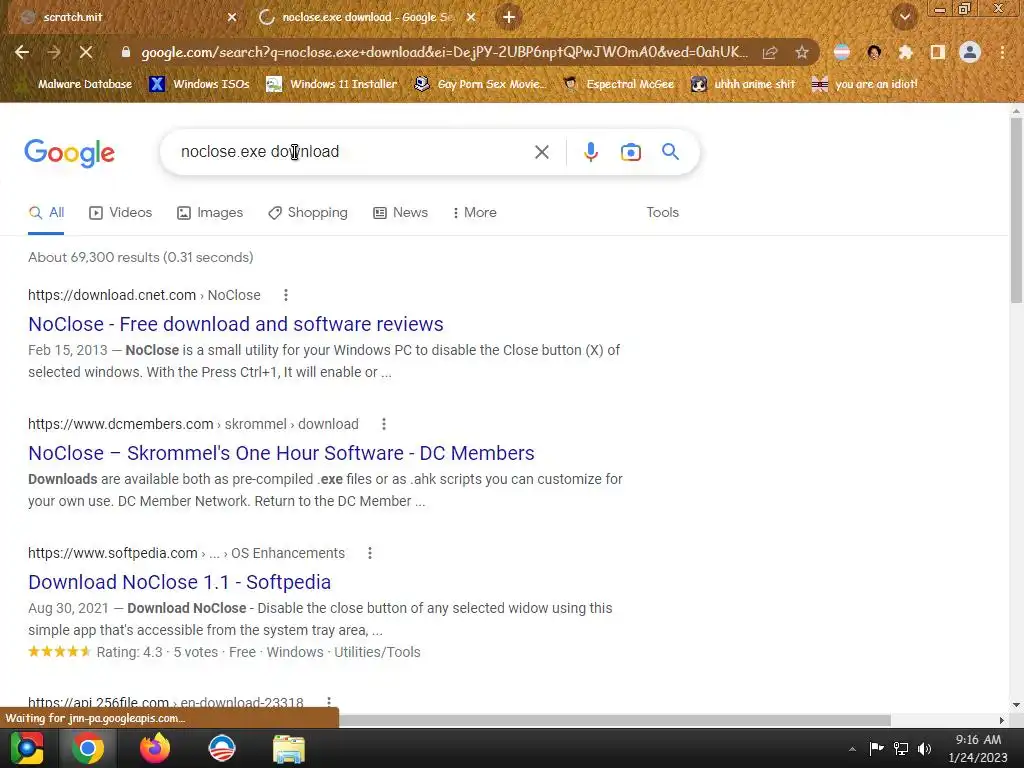The height and width of the screenshot is (768, 1024).
Task: Click the scrollbar down arrow
Action: (1016, 705)
